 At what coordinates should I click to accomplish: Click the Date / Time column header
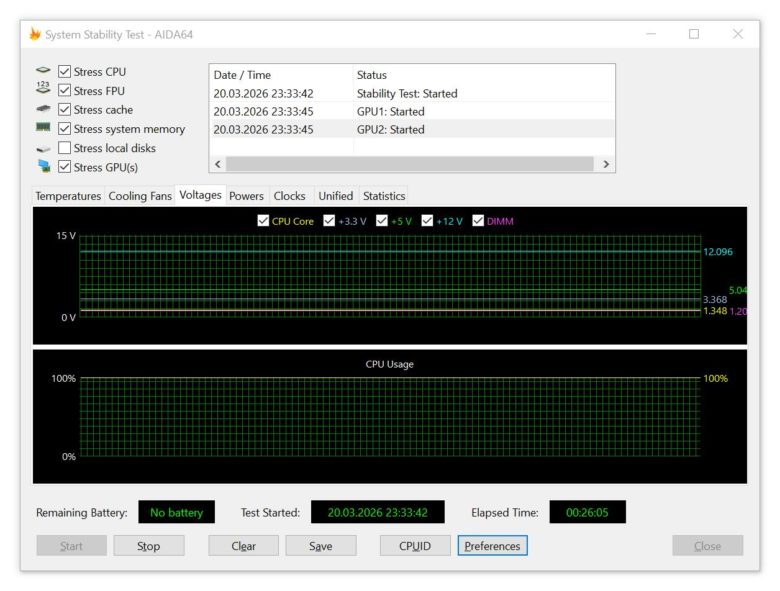click(x=281, y=75)
